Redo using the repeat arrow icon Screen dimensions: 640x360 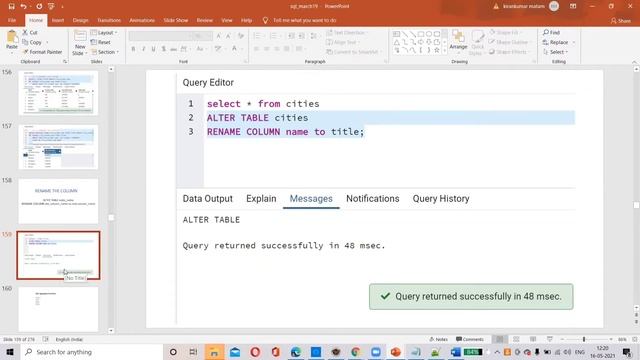tap(39, 6)
